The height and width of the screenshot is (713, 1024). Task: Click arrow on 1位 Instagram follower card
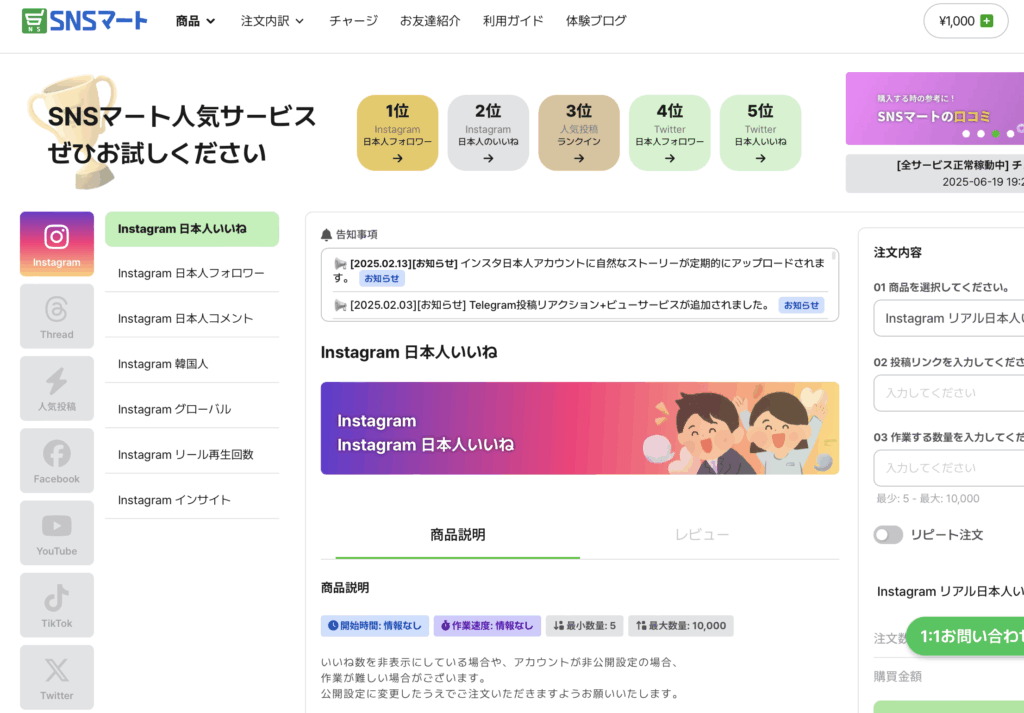[x=397, y=158]
